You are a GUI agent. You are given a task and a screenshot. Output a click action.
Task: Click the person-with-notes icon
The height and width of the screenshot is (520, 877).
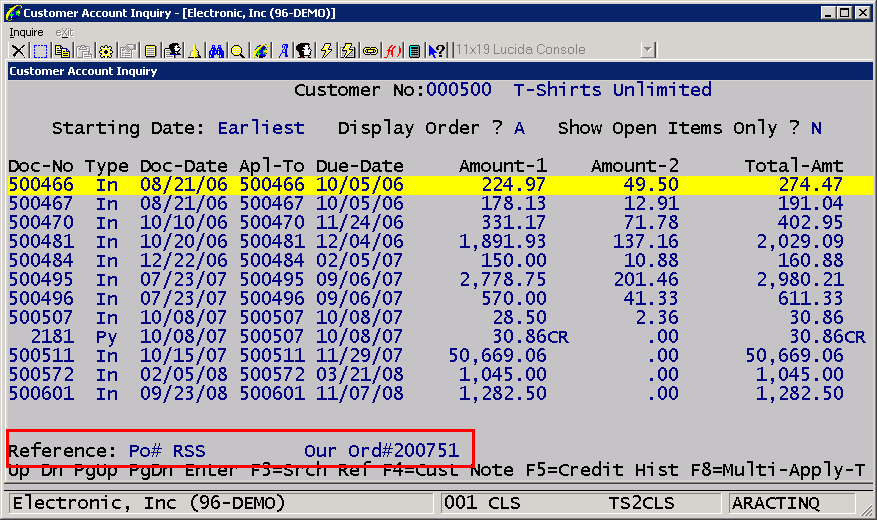pyautogui.click(x=172, y=51)
